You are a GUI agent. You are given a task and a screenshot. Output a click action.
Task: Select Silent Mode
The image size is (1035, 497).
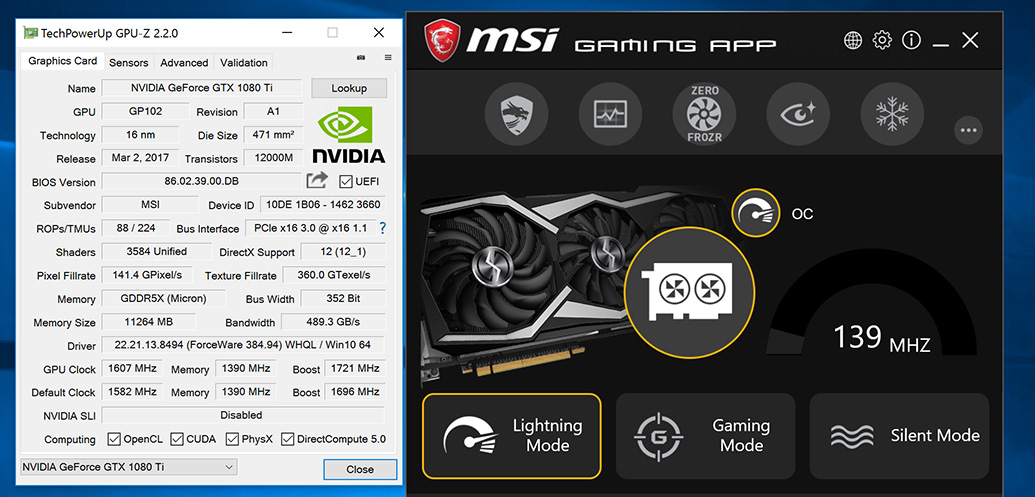pos(899,436)
